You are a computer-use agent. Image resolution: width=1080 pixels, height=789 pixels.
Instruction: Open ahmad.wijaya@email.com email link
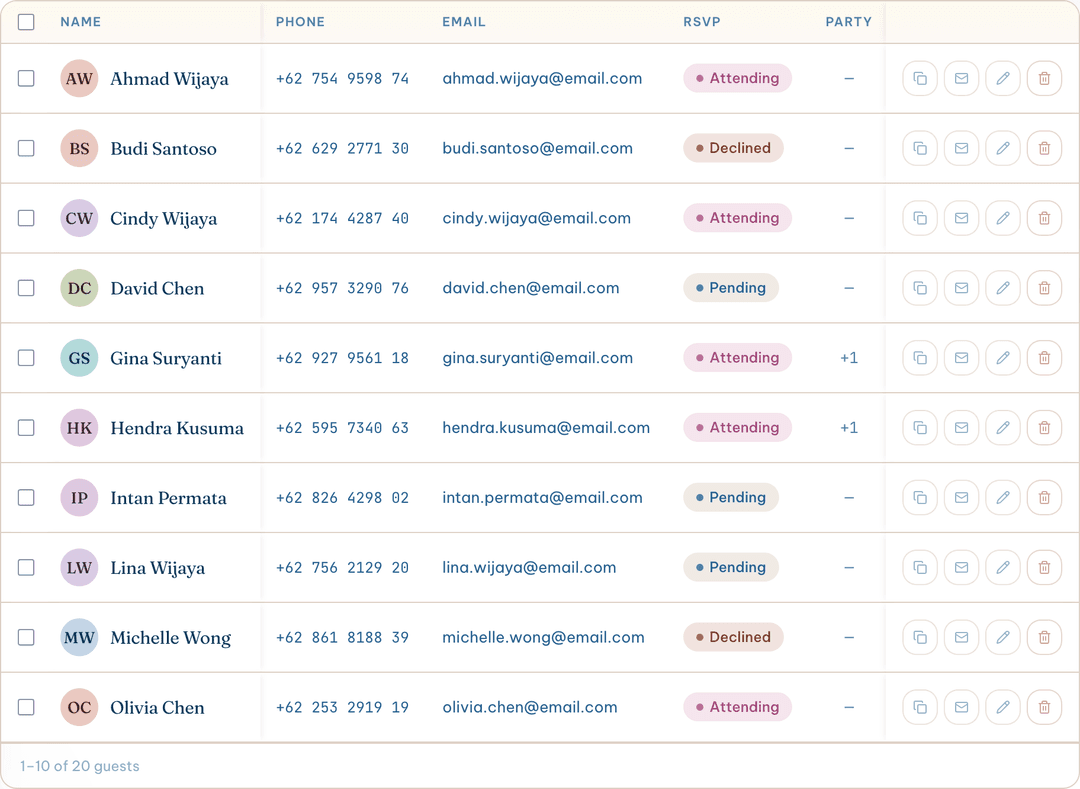point(542,78)
